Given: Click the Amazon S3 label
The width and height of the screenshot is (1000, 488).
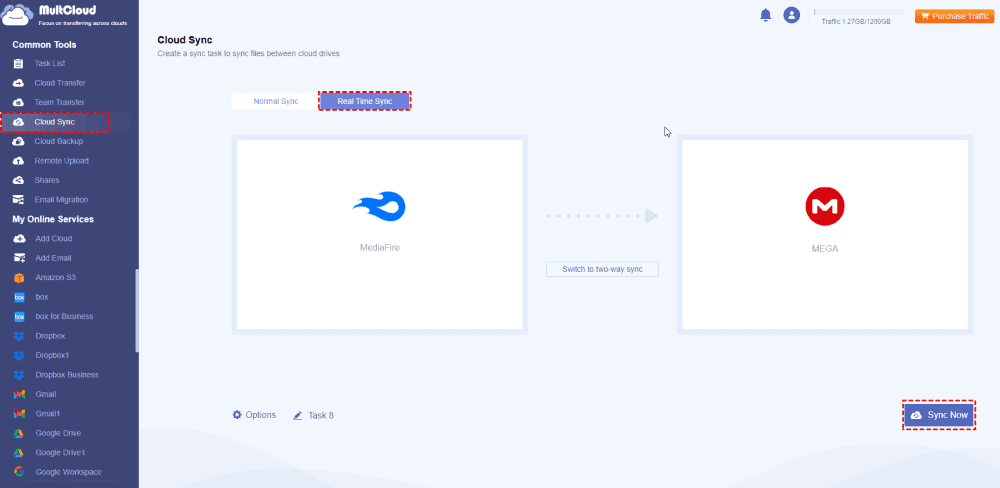Looking at the screenshot, I should [x=56, y=277].
